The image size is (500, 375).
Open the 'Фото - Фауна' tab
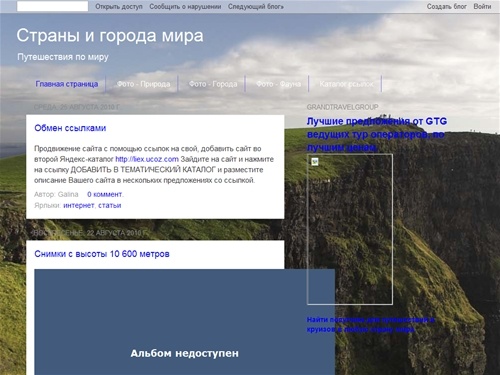pyautogui.click(x=278, y=84)
